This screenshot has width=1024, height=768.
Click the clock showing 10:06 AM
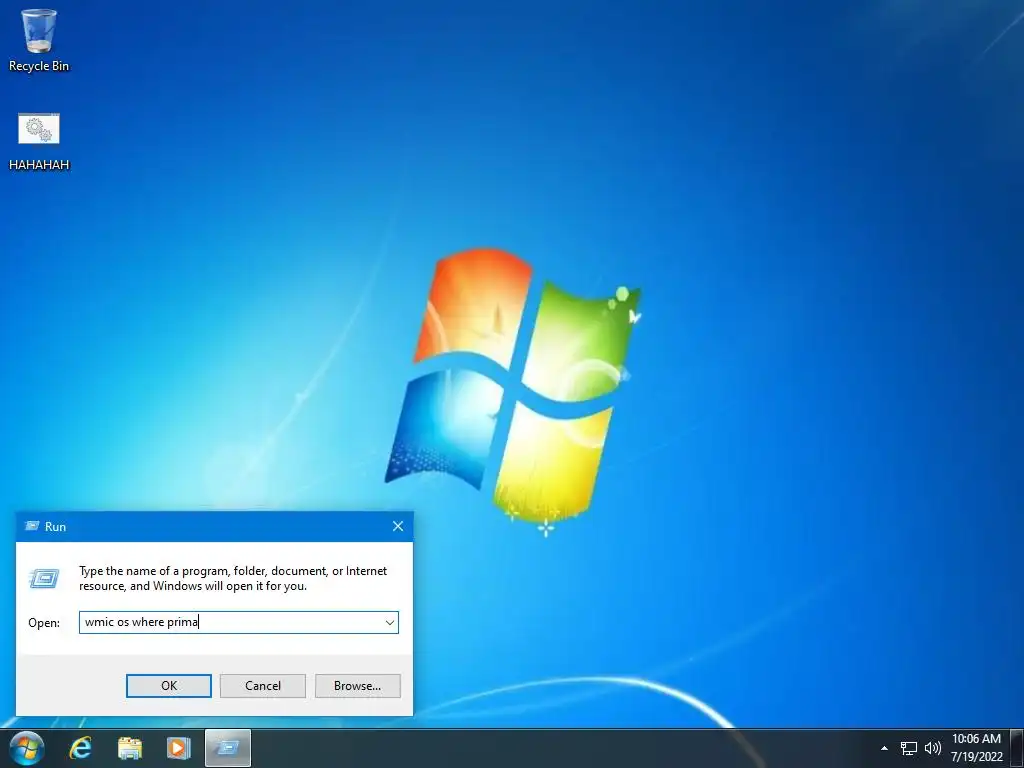976,739
